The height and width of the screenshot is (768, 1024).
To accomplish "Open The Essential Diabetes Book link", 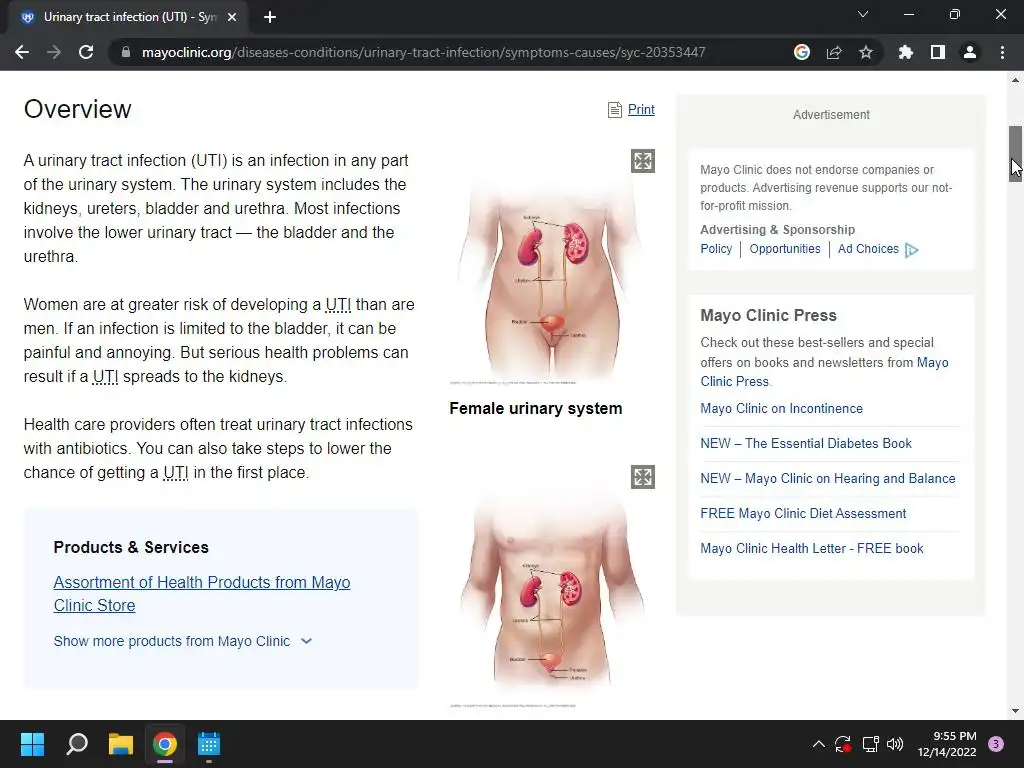I will tap(805, 443).
